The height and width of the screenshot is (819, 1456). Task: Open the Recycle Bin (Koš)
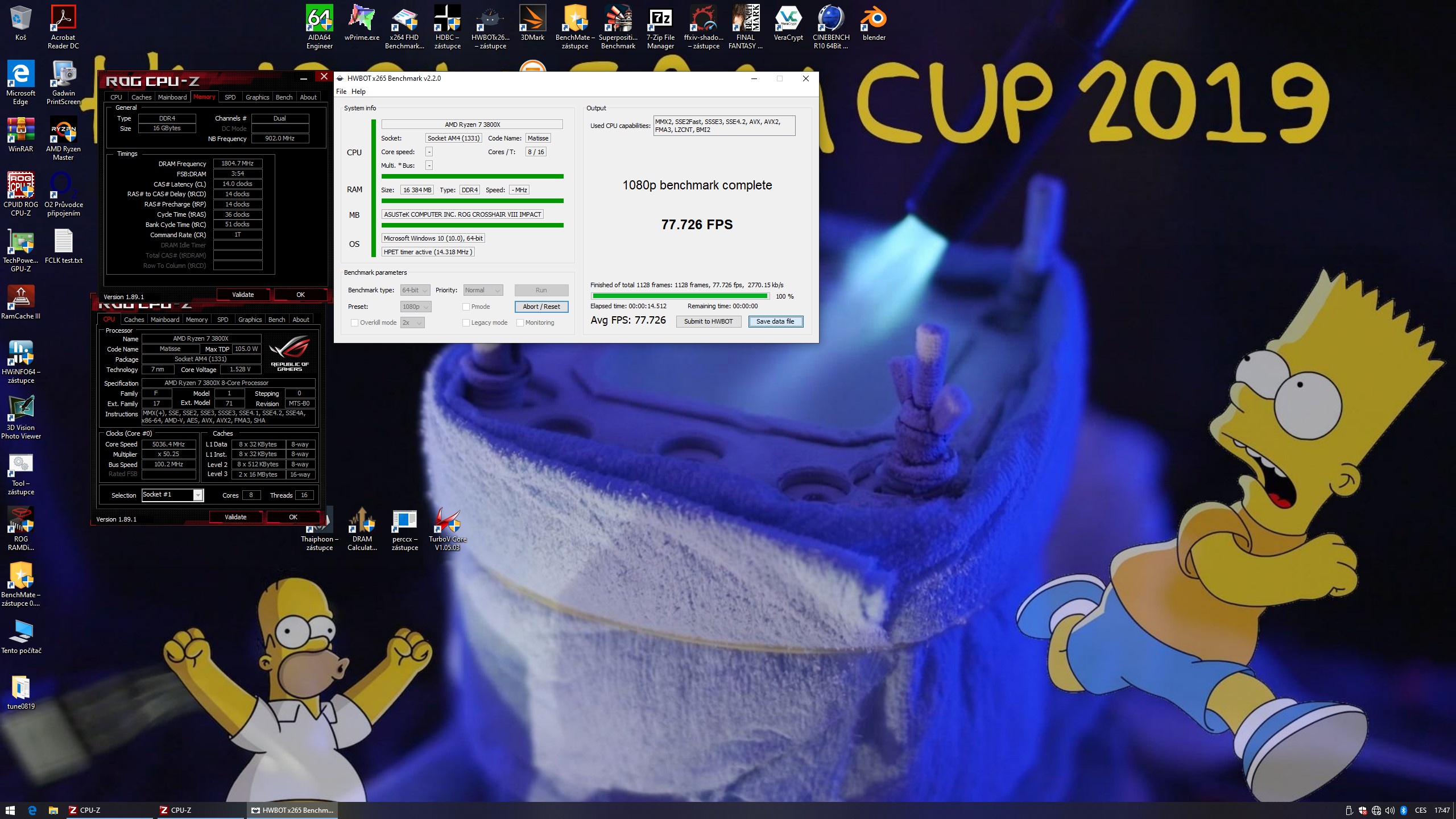pyautogui.click(x=20, y=23)
